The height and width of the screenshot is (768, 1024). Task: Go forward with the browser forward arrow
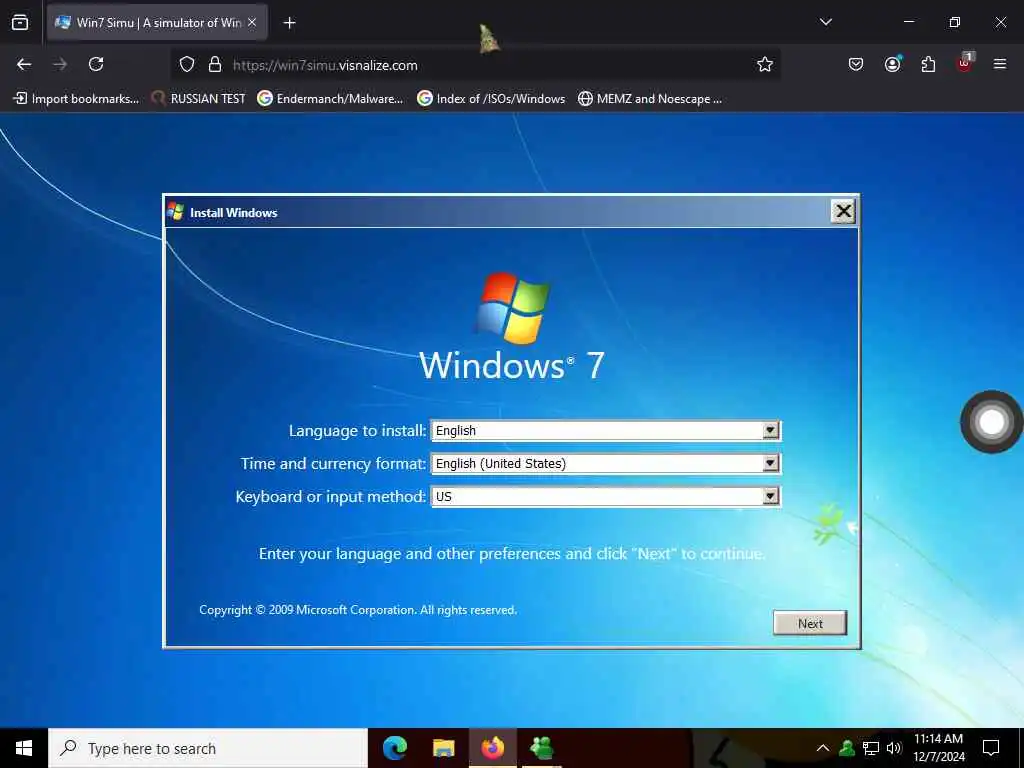(60, 64)
